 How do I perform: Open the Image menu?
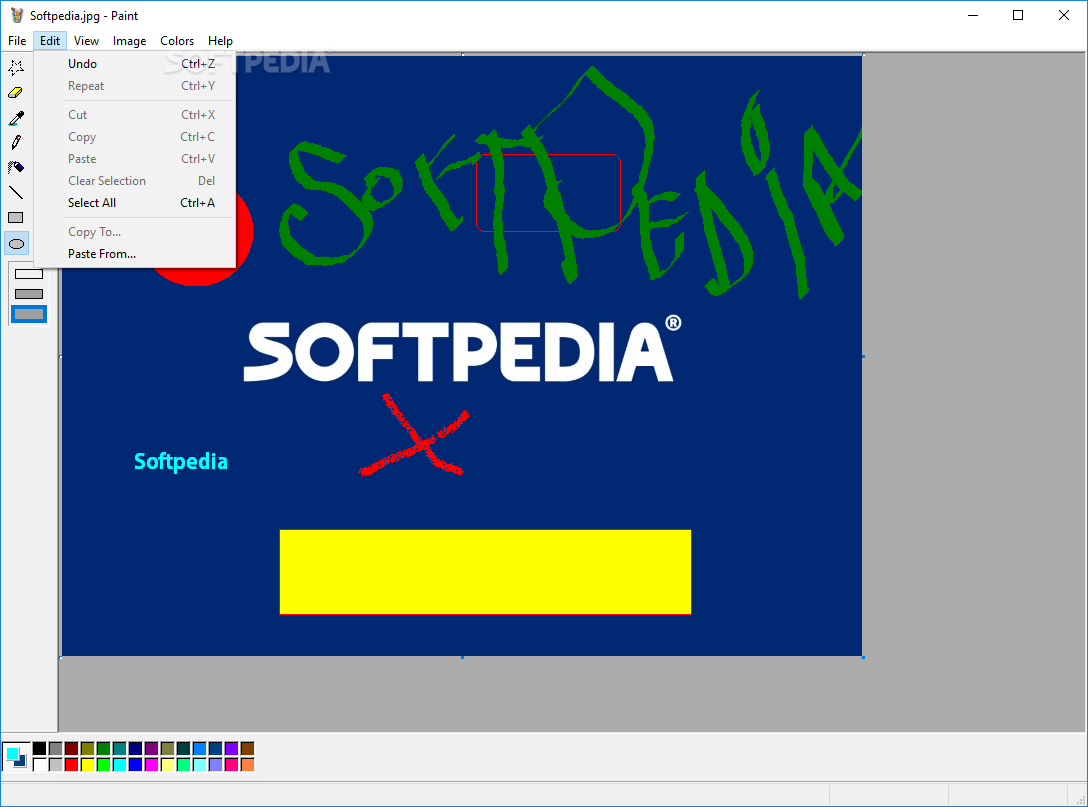point(129,41)
